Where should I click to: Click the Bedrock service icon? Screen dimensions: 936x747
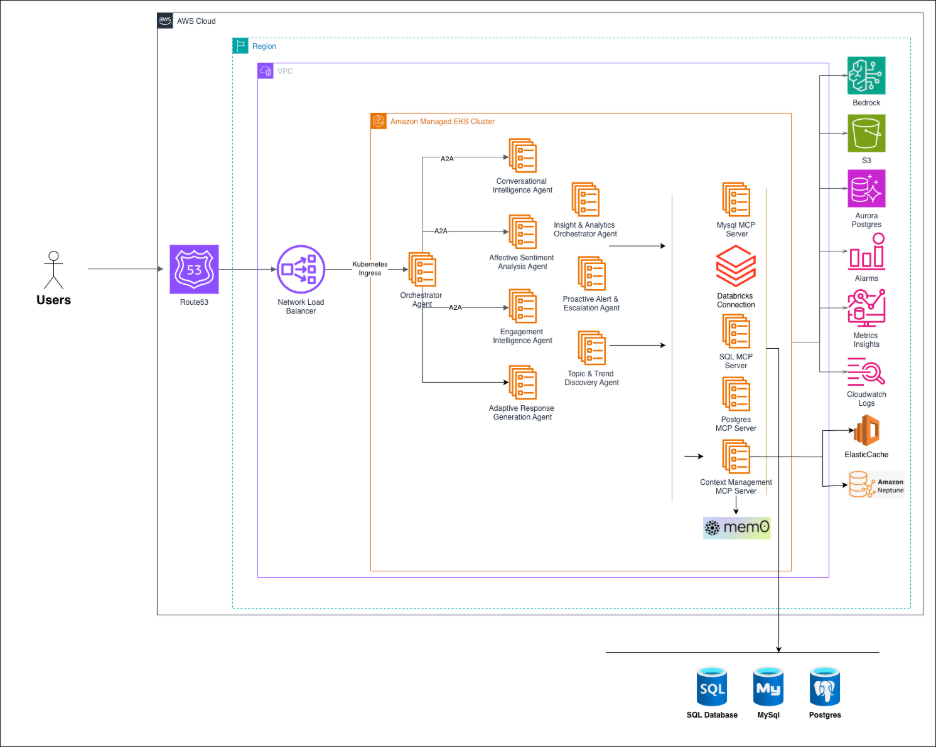coord(867,76)
